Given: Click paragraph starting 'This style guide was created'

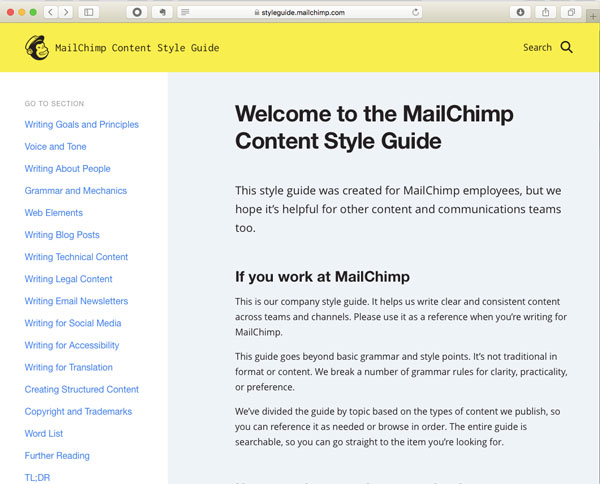Looking at the screenshot, I should click(x=398, y=209).
